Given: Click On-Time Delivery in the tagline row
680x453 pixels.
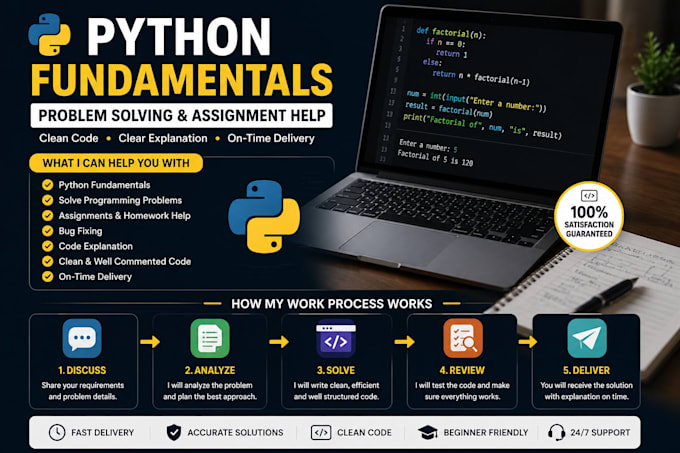Looking at the screenshot, I should point(271,138).
